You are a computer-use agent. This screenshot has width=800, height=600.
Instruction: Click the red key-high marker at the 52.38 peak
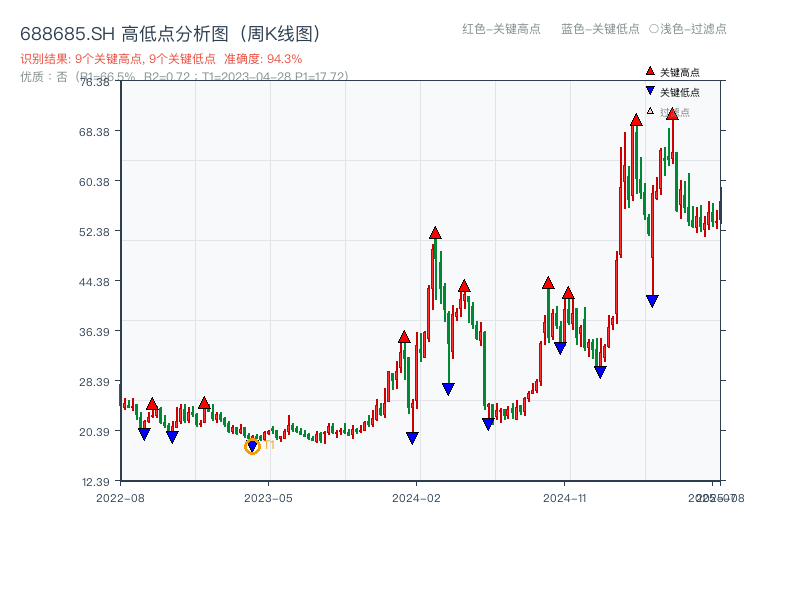(x=435, y=231)
